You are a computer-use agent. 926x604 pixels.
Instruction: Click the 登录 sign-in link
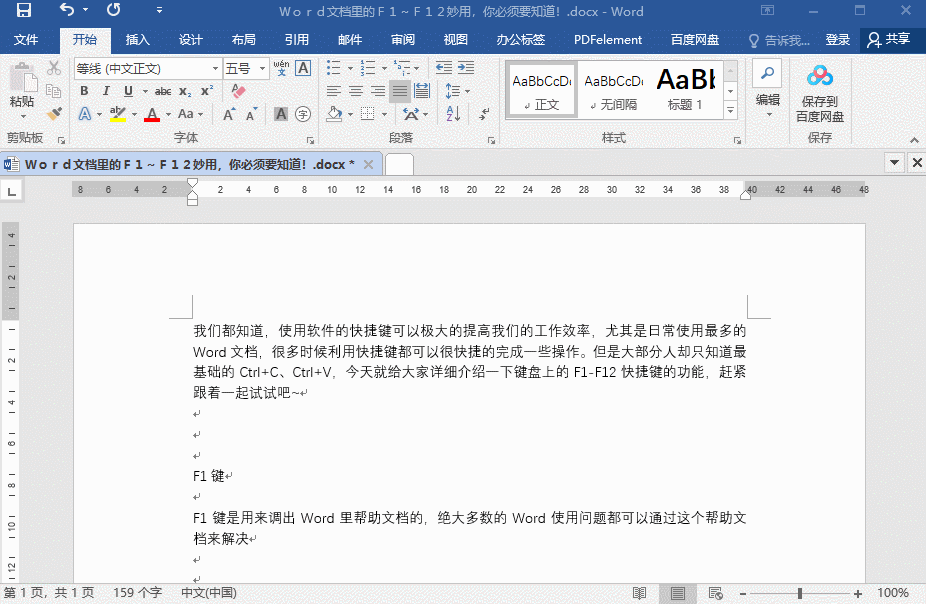pyautogui.click(x=837, y=40)
